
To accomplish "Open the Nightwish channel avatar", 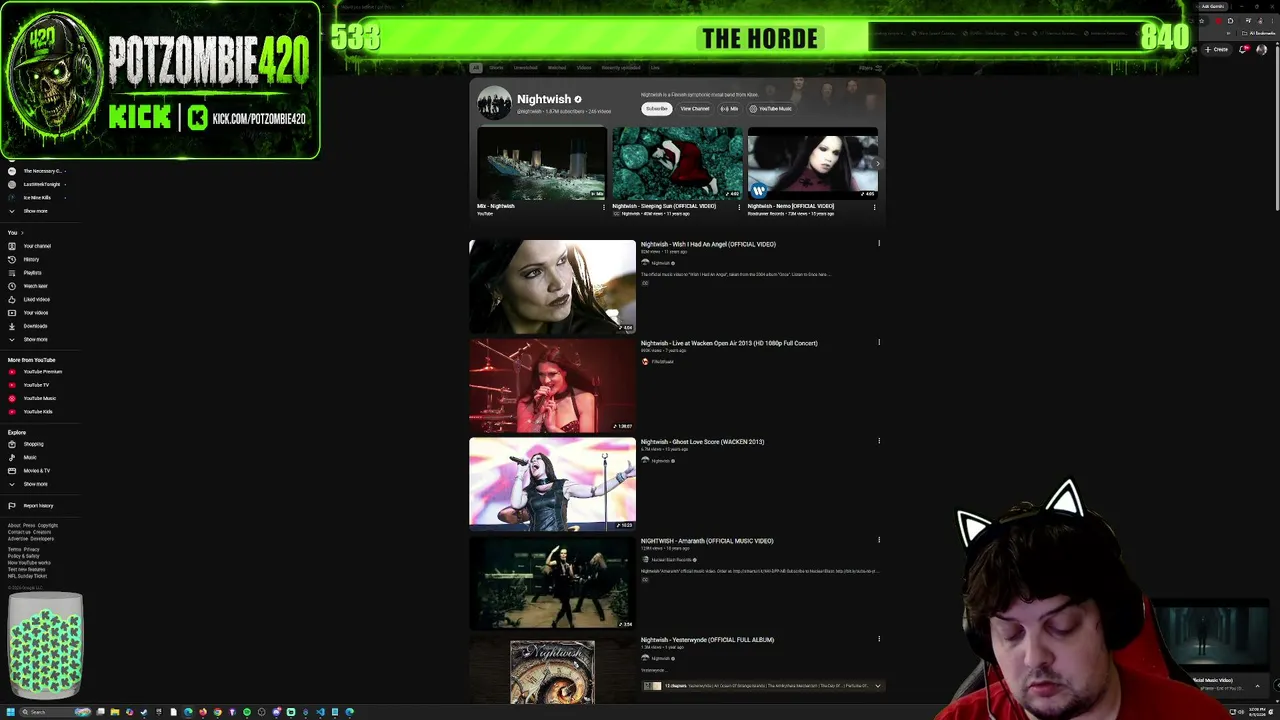I will [x=494, y=103].
